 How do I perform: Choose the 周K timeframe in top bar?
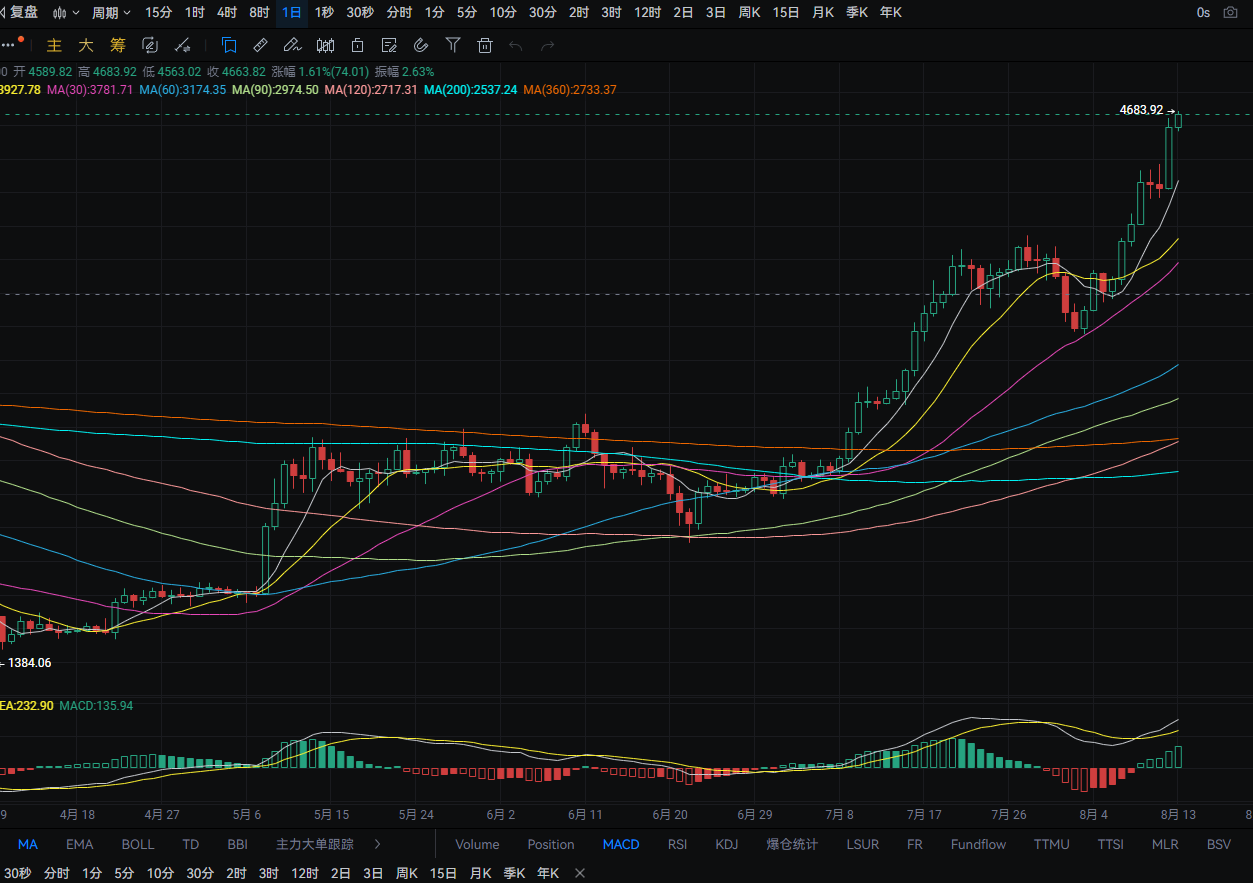pos(749,13)
